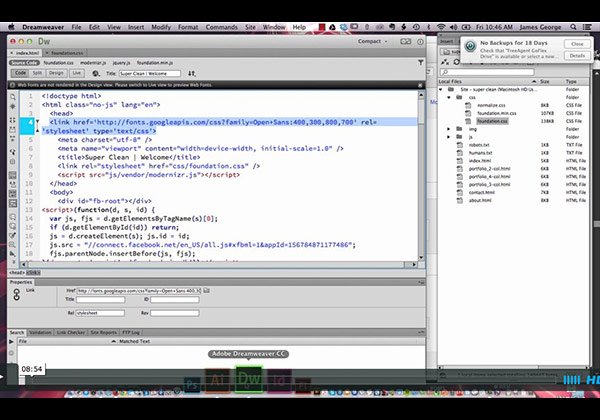Click the Rel field containing stylesheet
Screen dimensions: 600x420
(x=100, y=313)
